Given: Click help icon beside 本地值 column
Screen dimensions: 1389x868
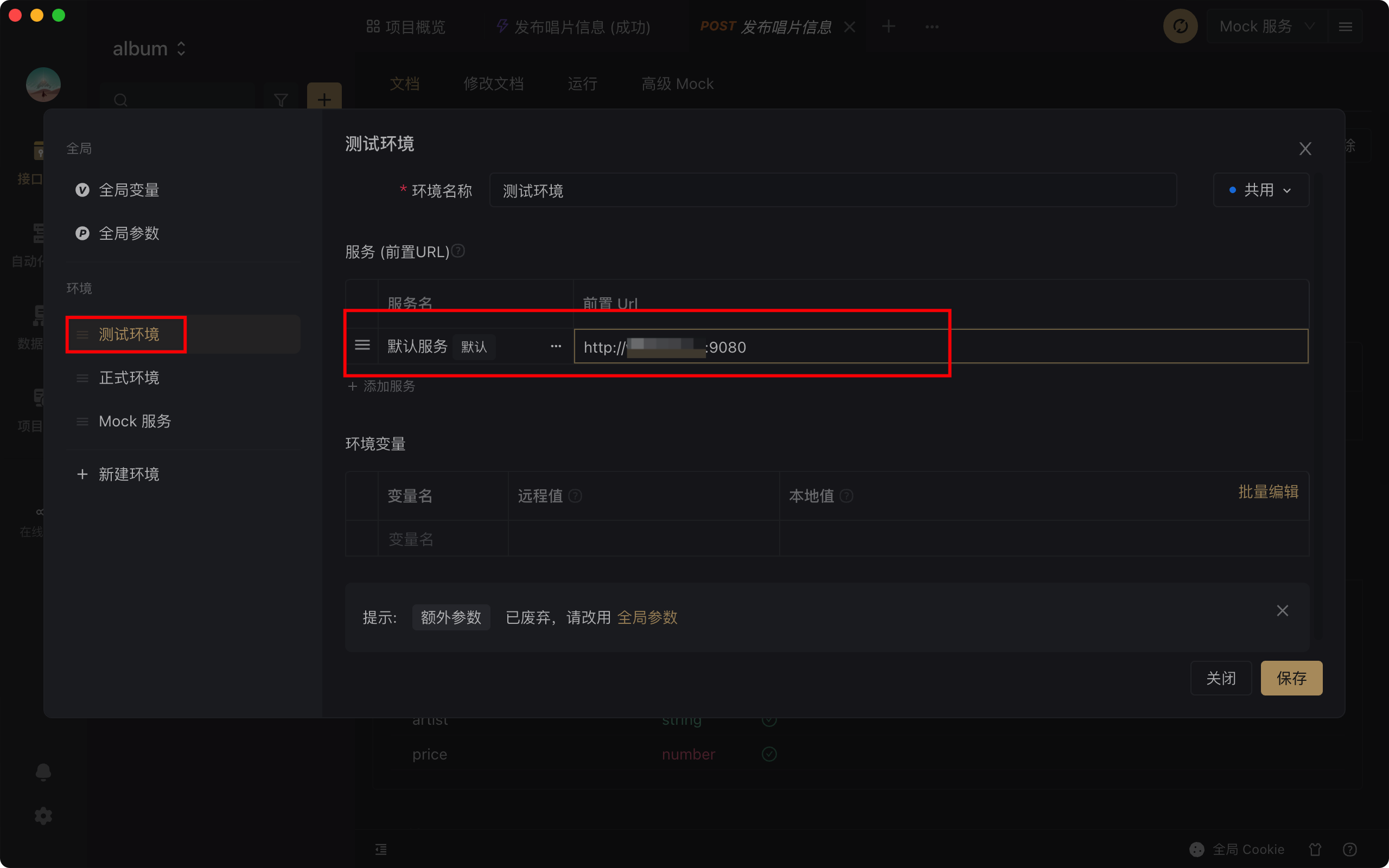Looking at the screenshot, I should point(846,496).
